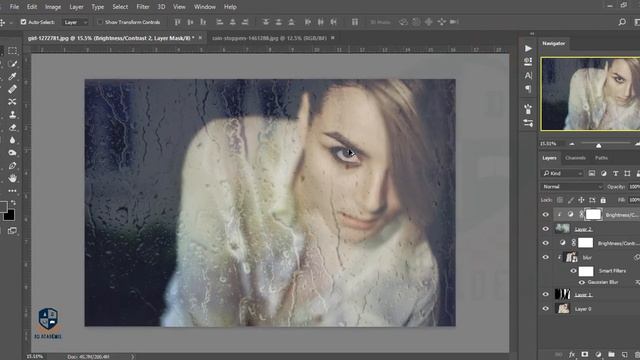Open the extra tools ellipsis menu
Viewport: 640px width, 360px height.
pos(12,191)
